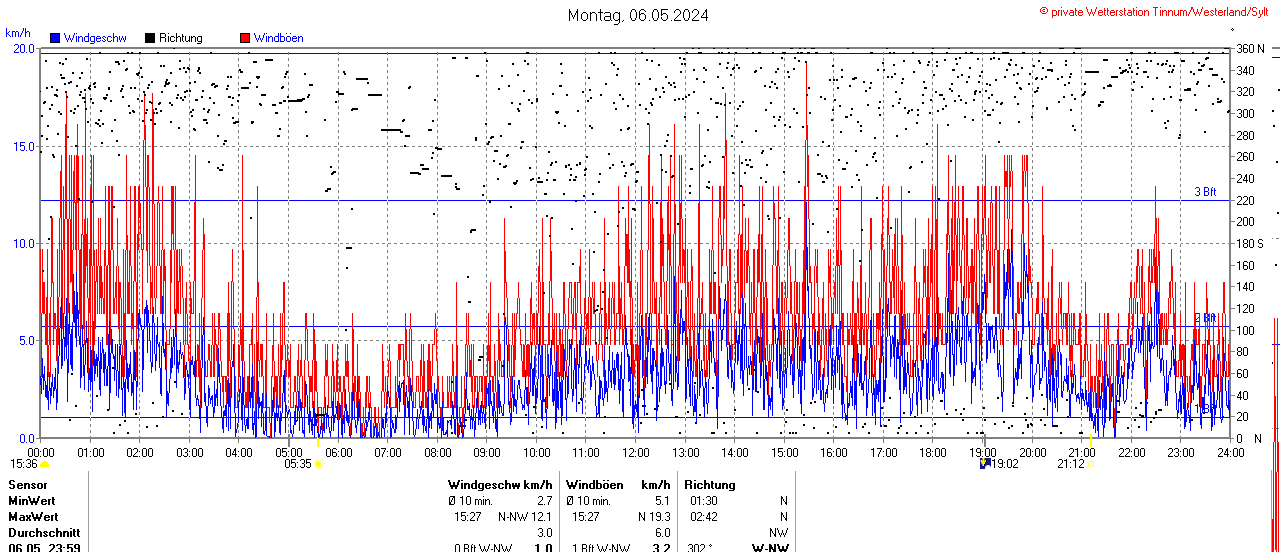Click the '15:36' time below the axis
Viewport: 1280px width, 552px height.
click(x=24, y=464)
